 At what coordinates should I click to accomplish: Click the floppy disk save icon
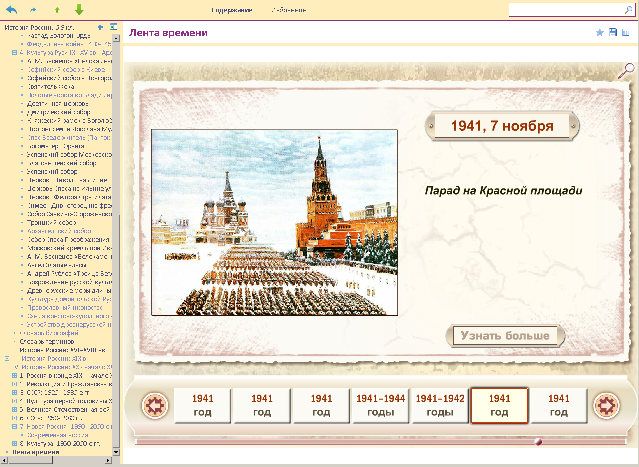tap(613, 32)
